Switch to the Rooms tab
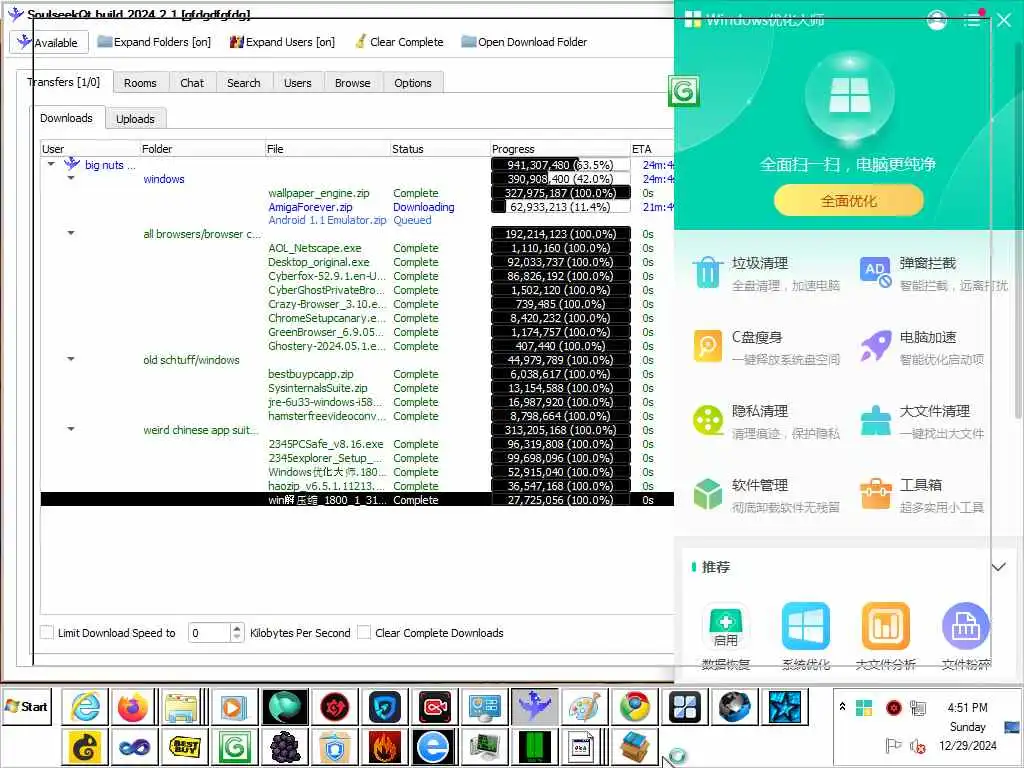The height and width of the screenshot is (768, 1024). 140,83
